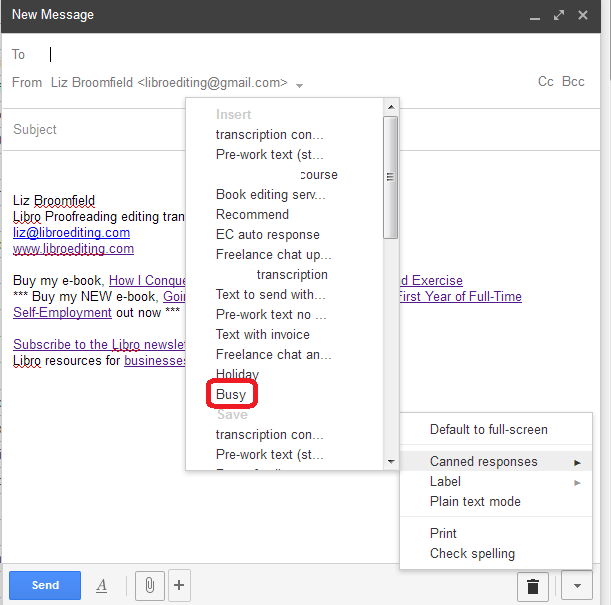Viewport: 611px width, 605px height.
Task: Insert the Holiday canned response
Action: pos(237,374)
